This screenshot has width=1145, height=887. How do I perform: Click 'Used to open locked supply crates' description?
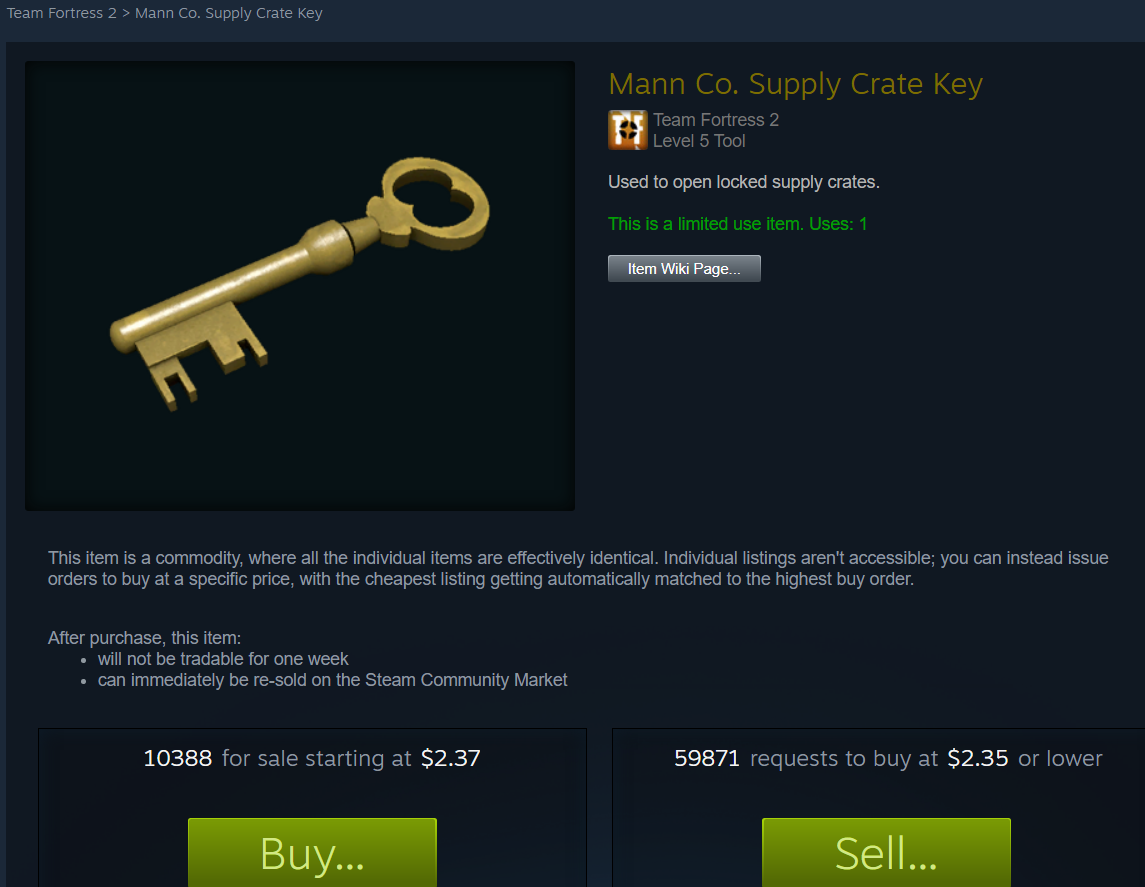[743, 182]
